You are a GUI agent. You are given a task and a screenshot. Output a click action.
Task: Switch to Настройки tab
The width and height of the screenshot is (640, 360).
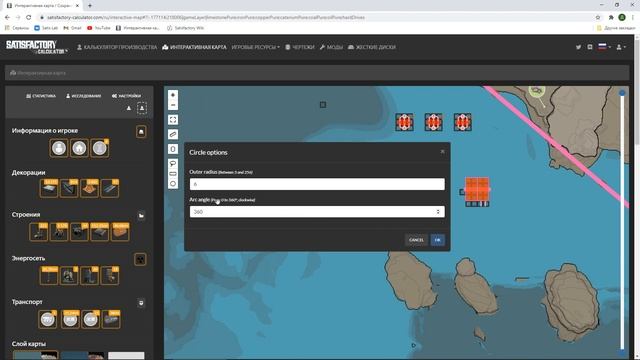click(x=127, y=96)
